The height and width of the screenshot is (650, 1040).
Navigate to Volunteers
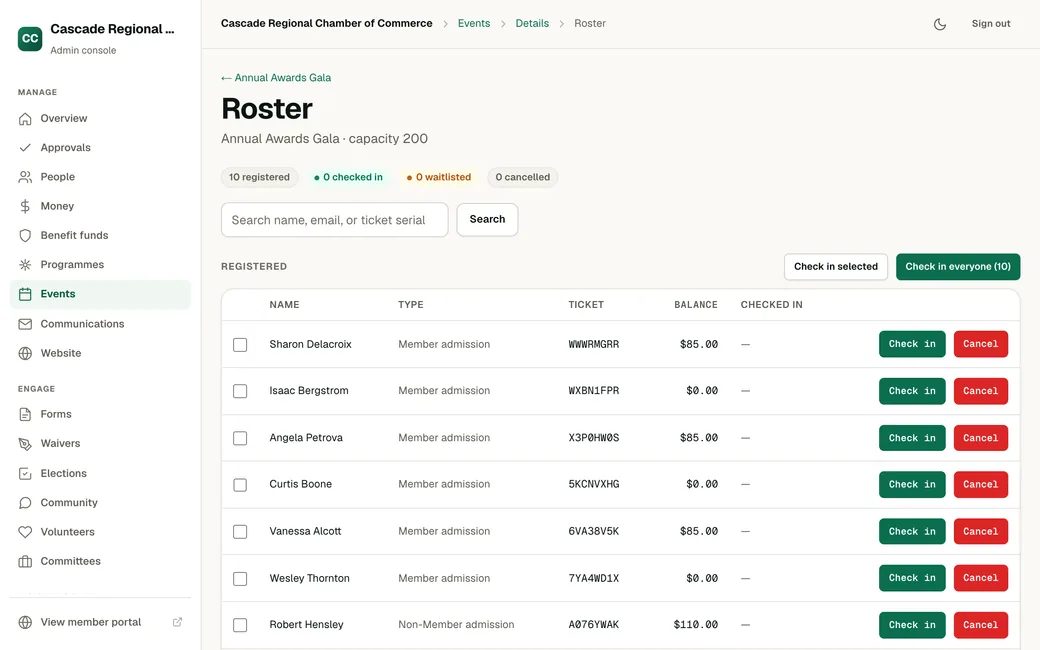[x=100, y=532]
